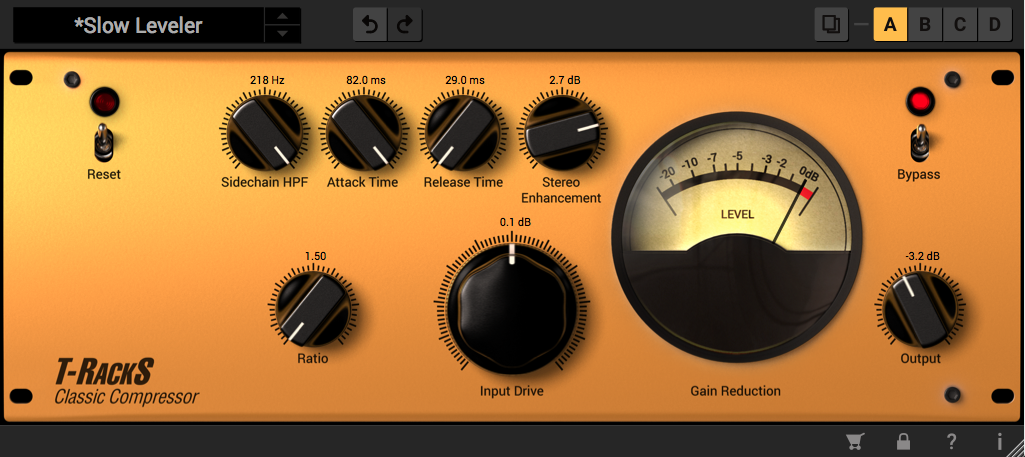Screen dimensions: 1025x457
Task: Click the redo arrow button
Action: tap(405, 25)
